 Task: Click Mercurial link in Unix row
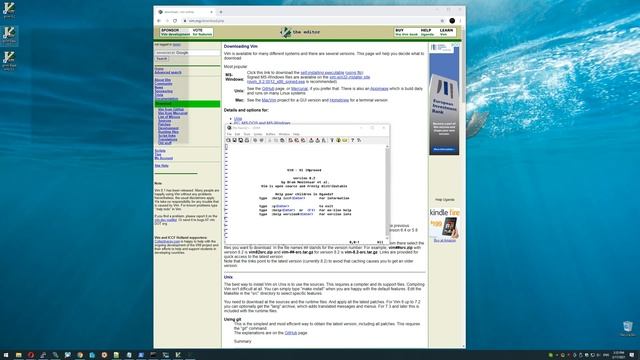(299, 89)
